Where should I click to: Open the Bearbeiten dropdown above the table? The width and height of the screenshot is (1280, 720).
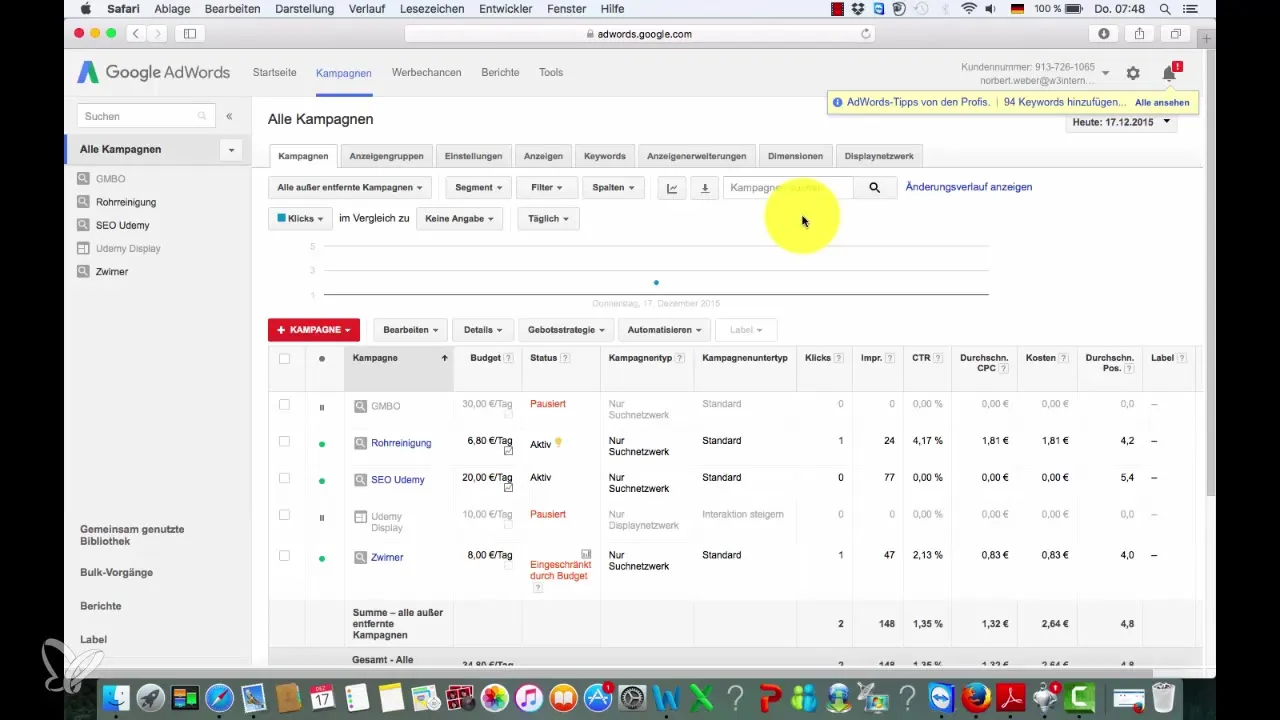(409, 330)
